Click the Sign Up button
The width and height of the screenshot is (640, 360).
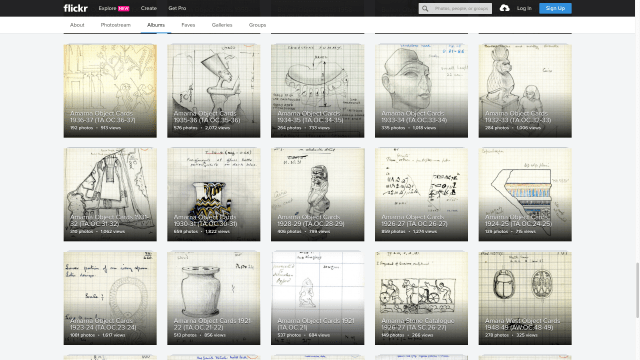tap(555, 8)
